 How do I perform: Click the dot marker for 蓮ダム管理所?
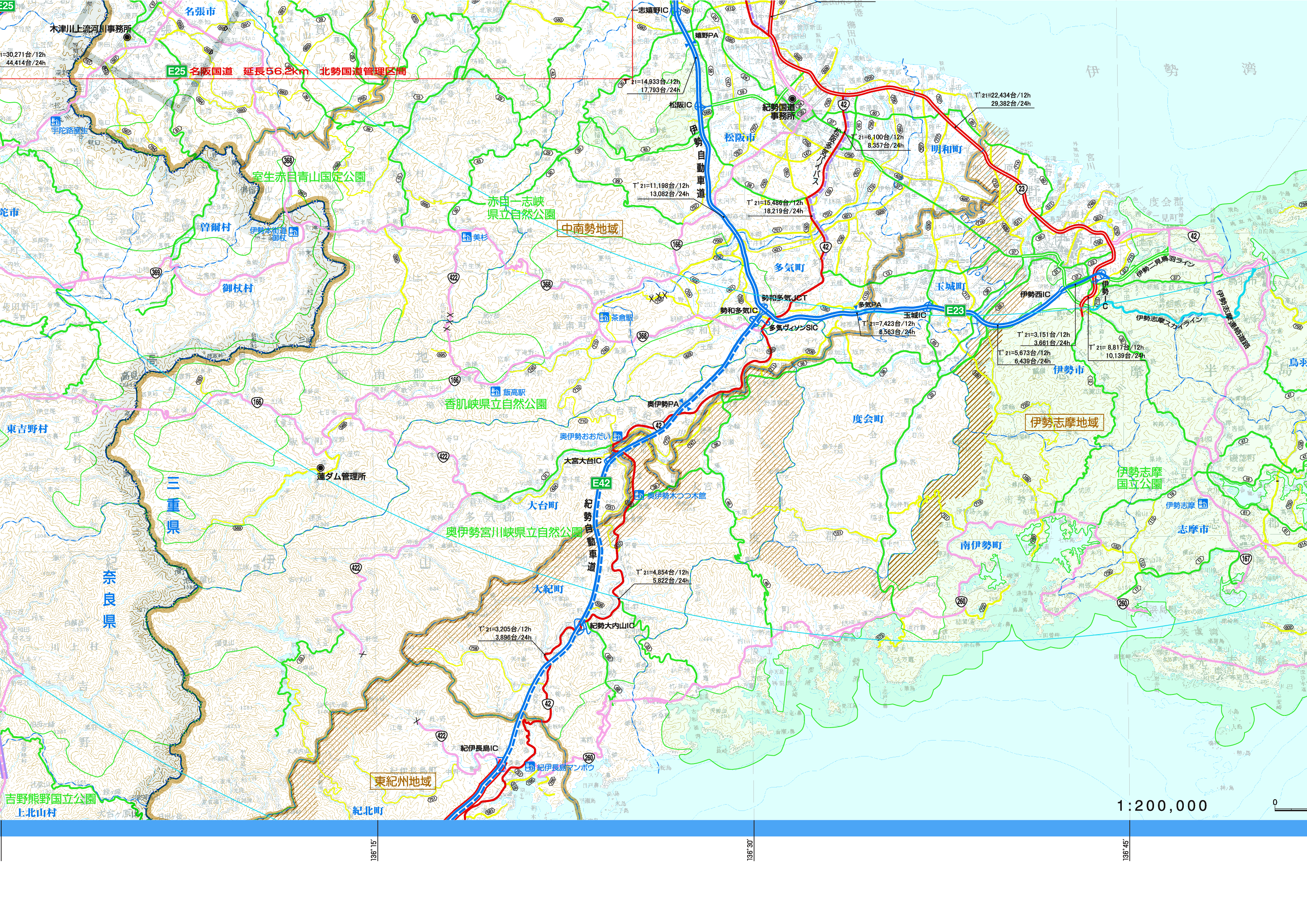321,468
